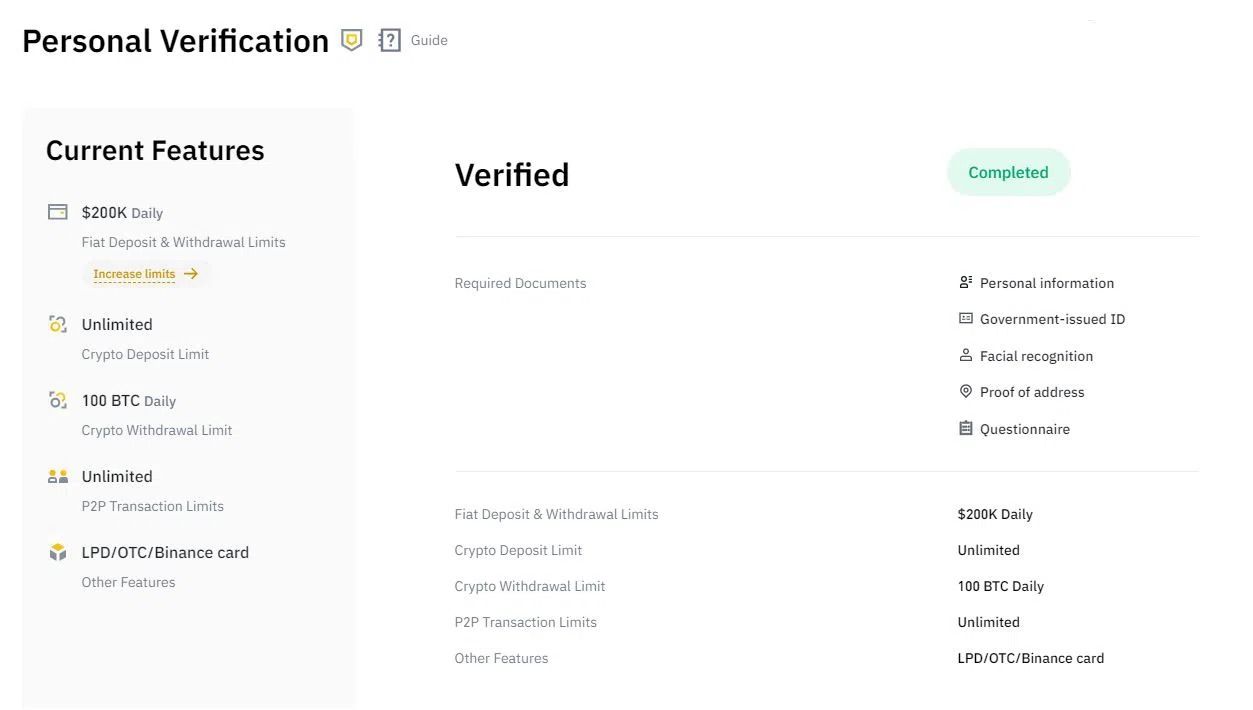Click the Government-issued ID card icon
This screenshot has height=710, width=1253.
point(965,319)
